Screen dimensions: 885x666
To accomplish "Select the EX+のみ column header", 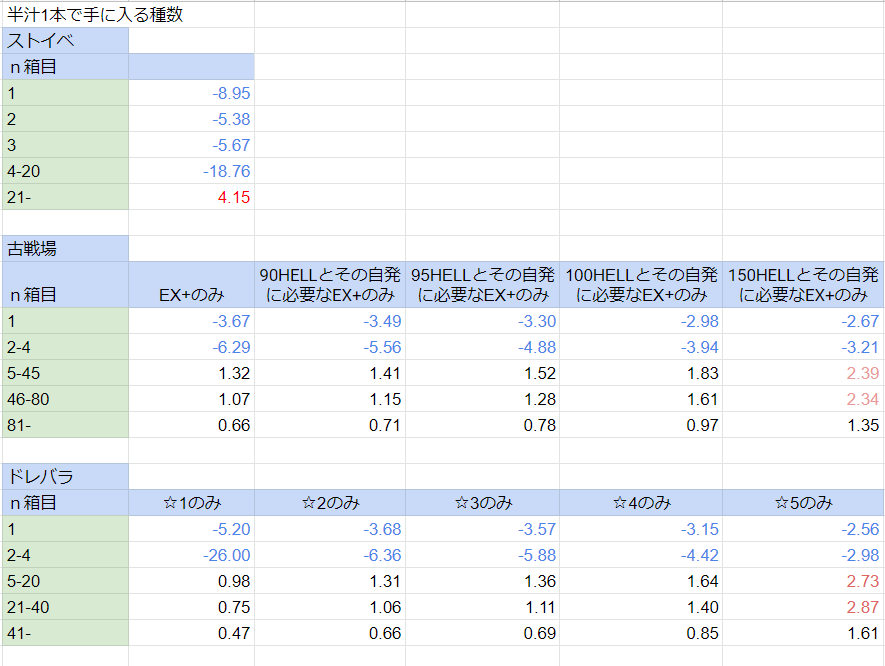I will click(x=191, y=284).
